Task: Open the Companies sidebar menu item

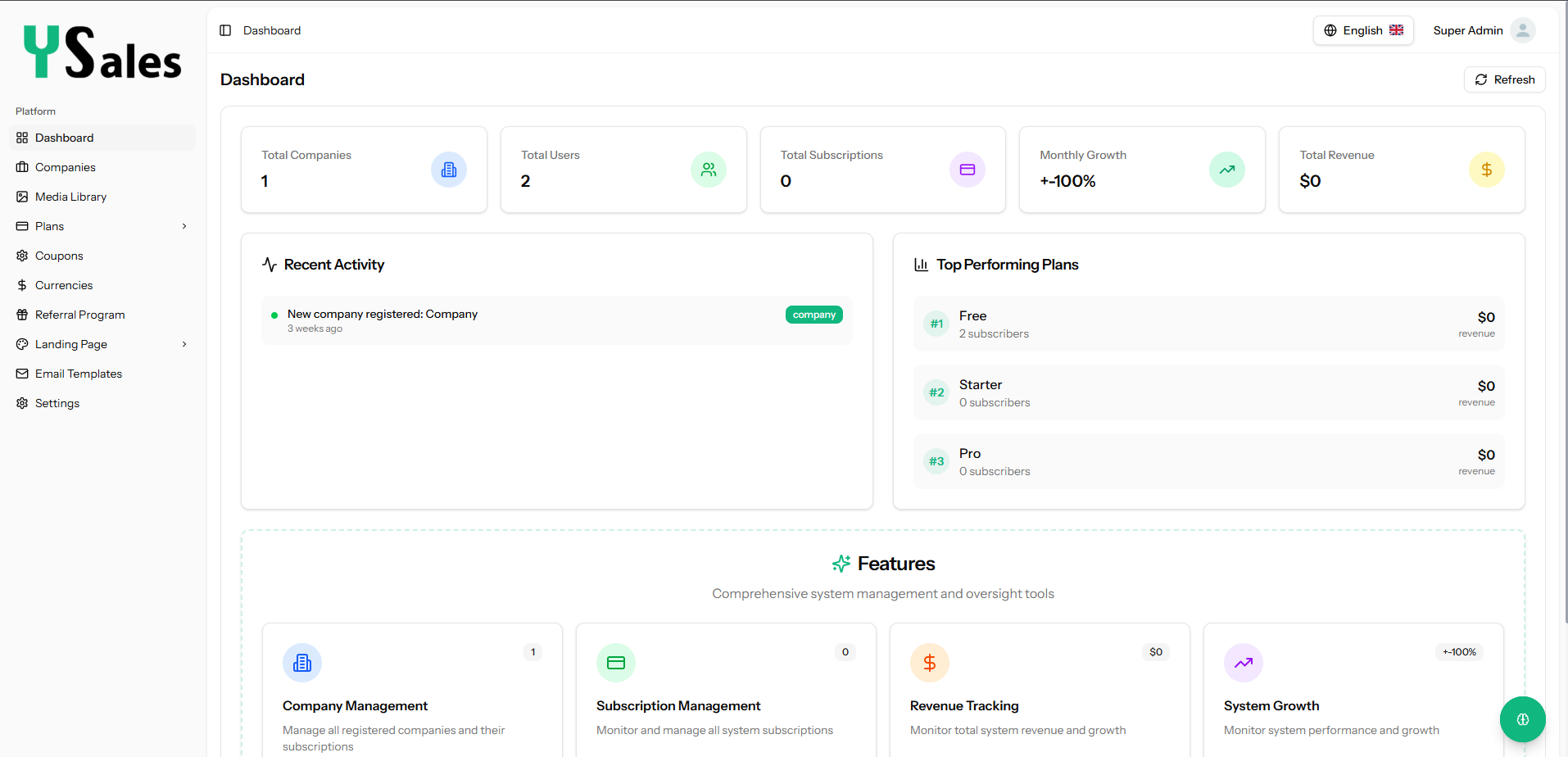Action: coord(66,167)
